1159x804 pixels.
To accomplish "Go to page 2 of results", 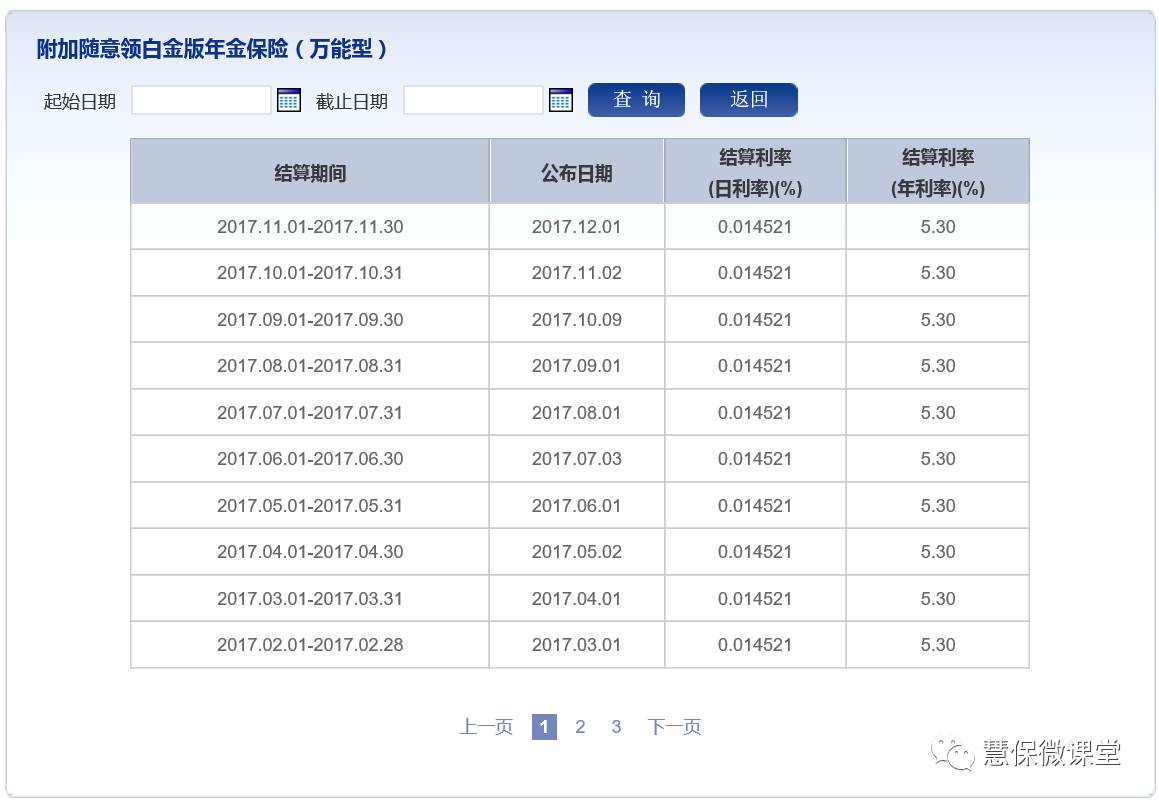I will click(x=580, y=727).
